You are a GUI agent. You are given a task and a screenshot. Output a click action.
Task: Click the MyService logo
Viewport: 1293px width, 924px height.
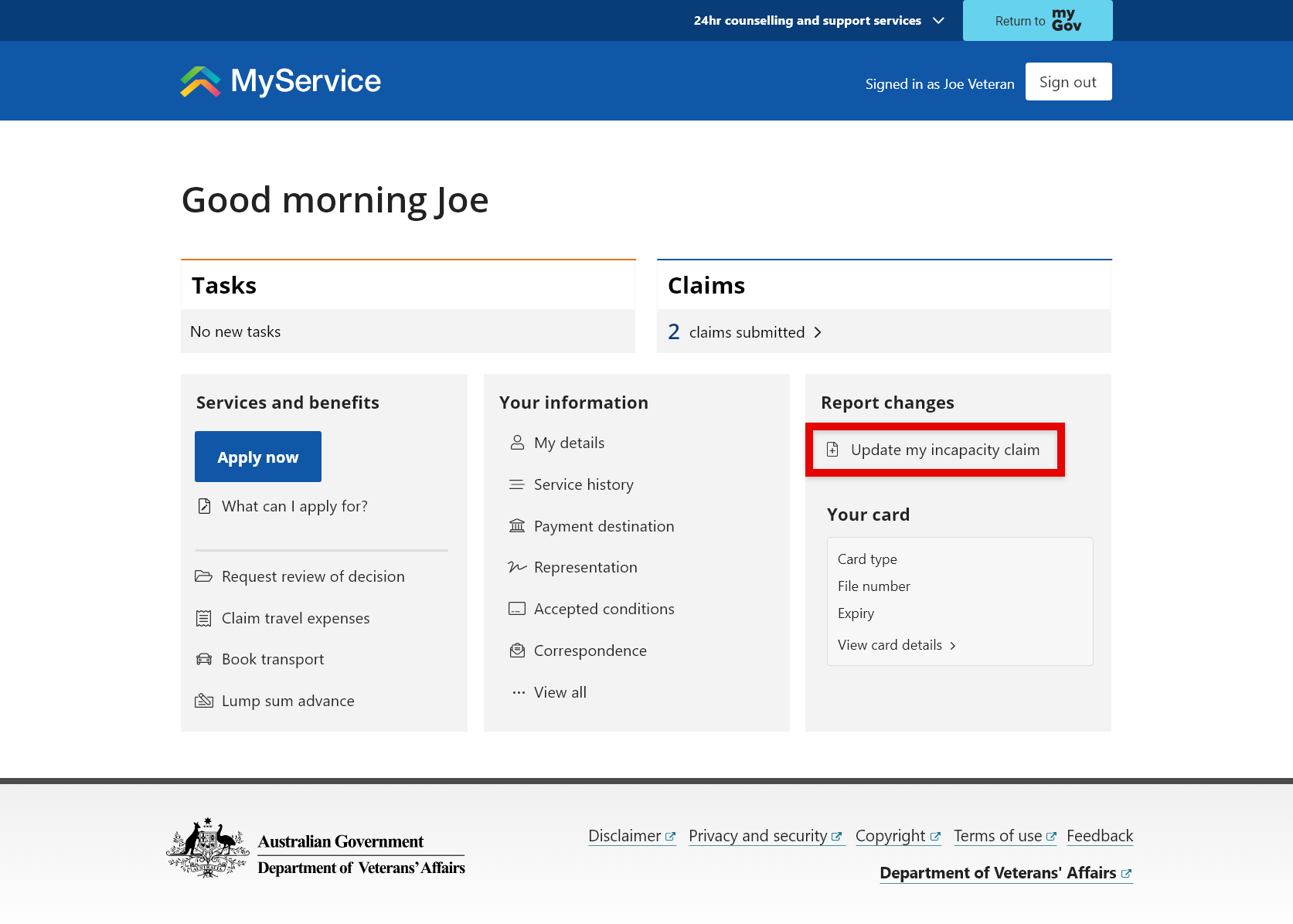click(x=280, y=80)
